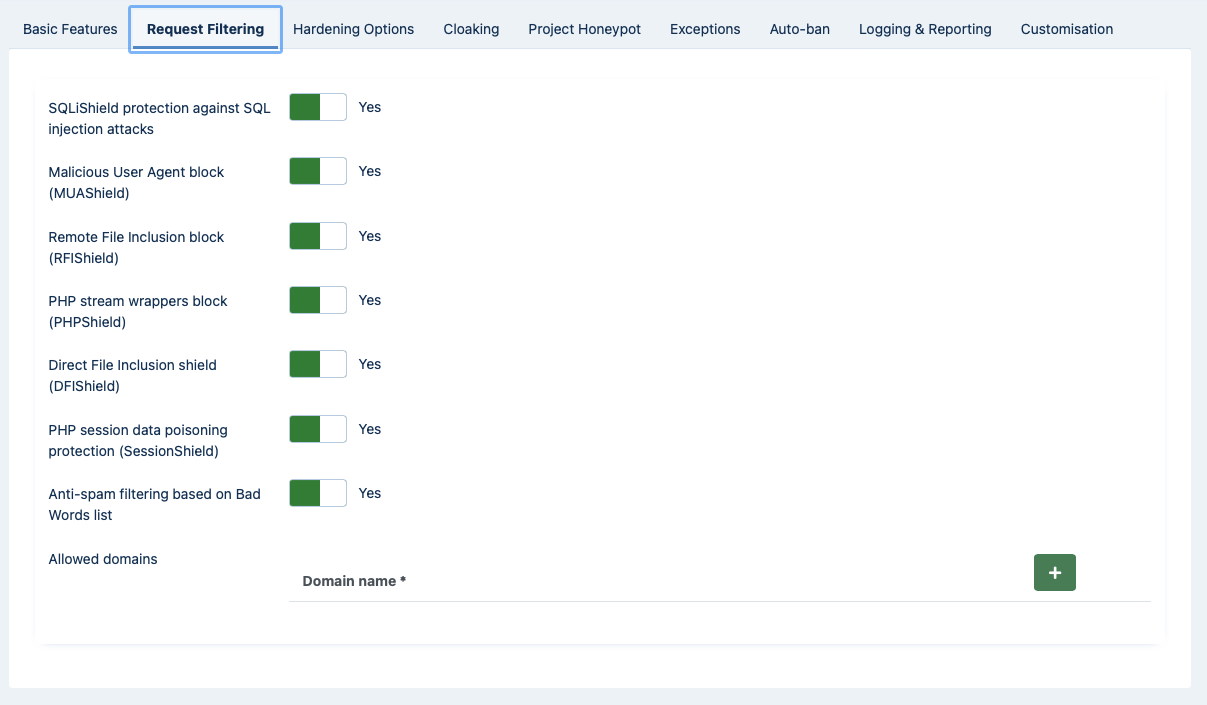Image resolution: width=1207 pixels, height=705 pixels.
Task: Switch to Hardening Options tab
Action: tap(353, 29)
